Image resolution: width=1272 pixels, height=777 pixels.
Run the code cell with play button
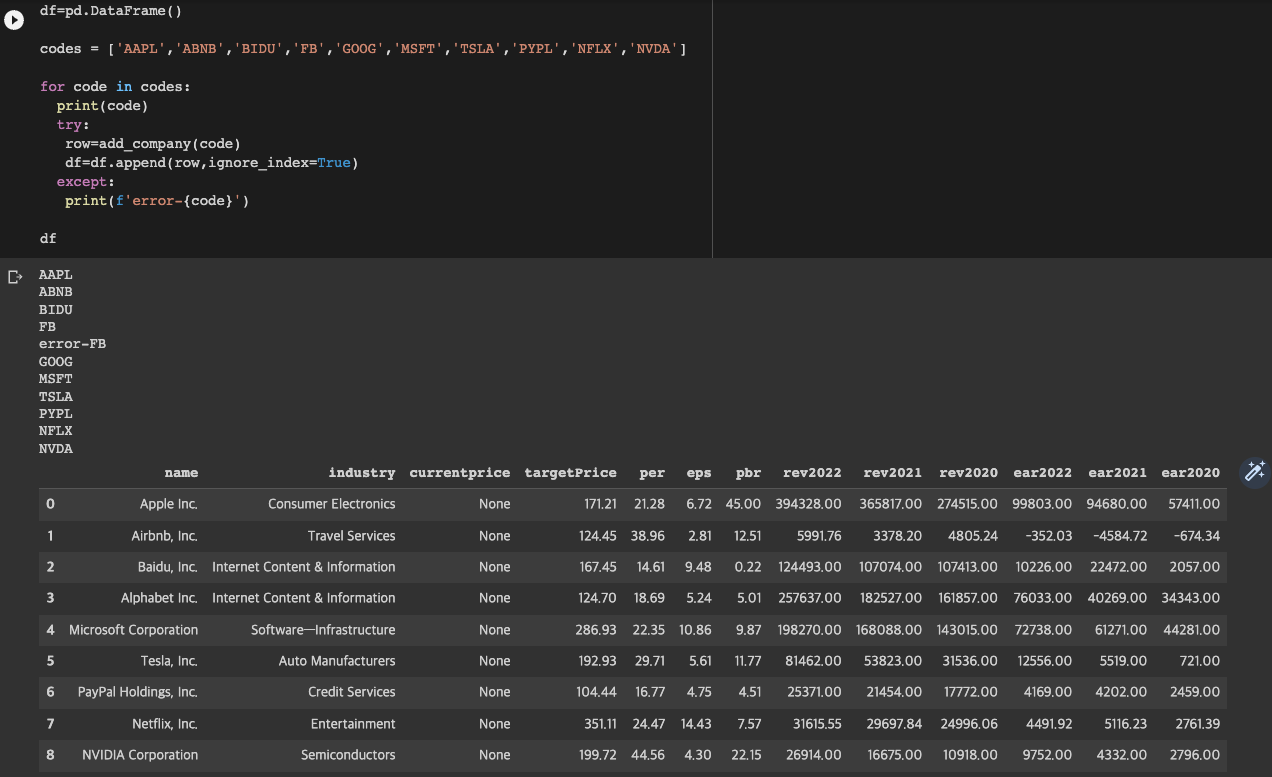14,20
